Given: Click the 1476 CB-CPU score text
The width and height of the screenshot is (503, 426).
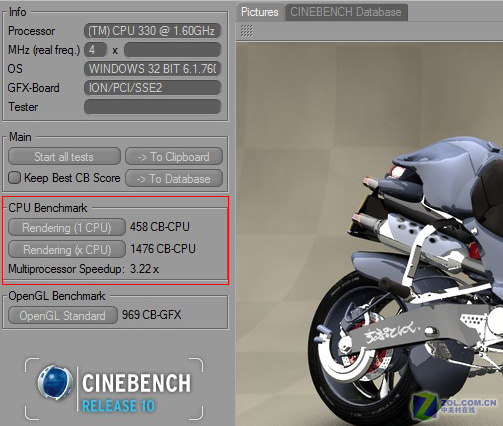Looking at the screenshot, I should pos(163,249).
